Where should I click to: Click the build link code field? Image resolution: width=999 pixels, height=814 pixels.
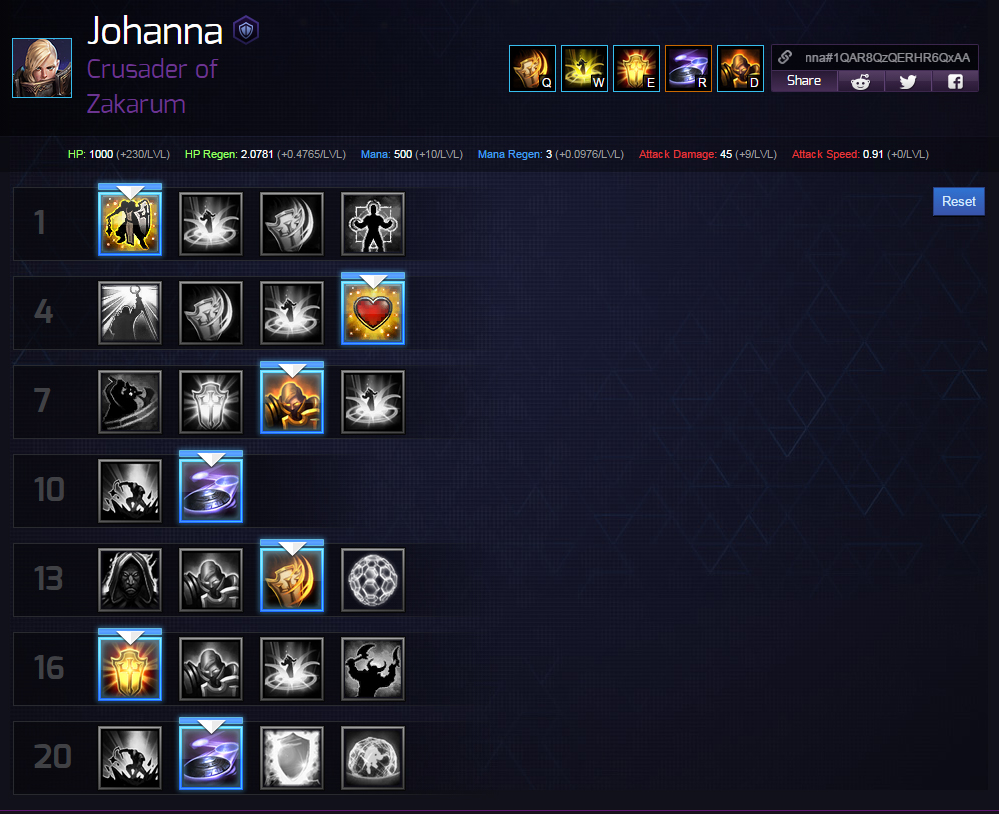pos(875,57)
